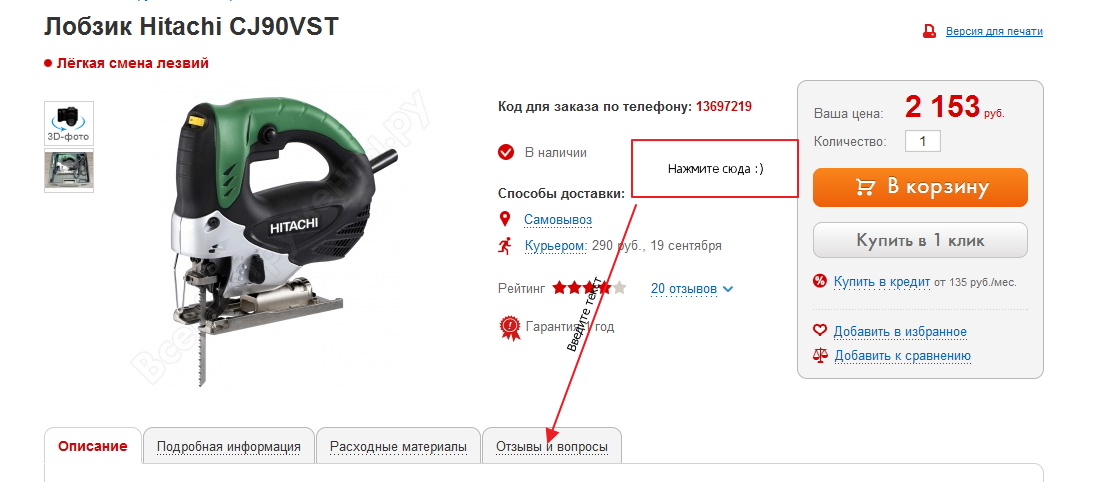
Task: Select the Описание tab
Action: coord(93,446)
